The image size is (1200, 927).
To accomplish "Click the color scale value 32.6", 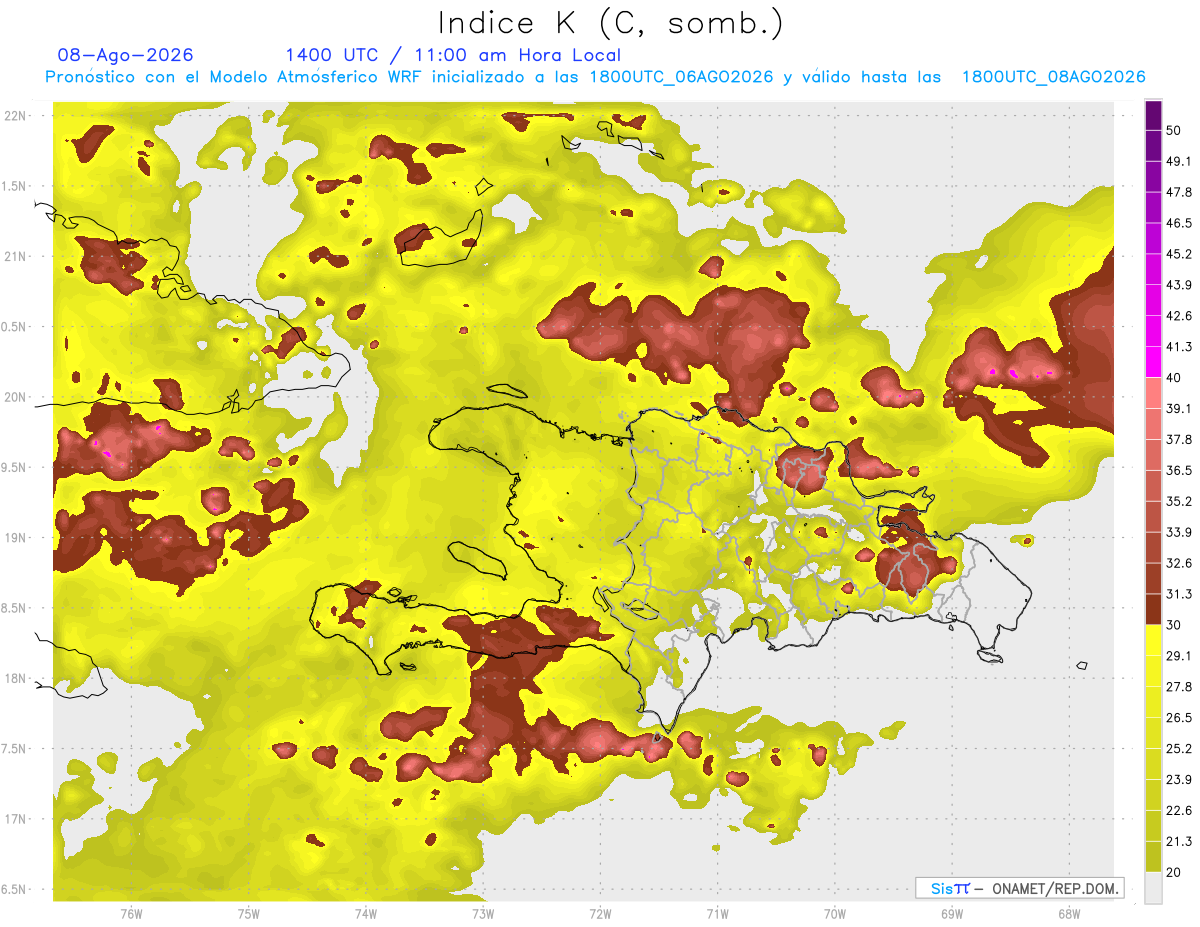I will [1179, 563].
